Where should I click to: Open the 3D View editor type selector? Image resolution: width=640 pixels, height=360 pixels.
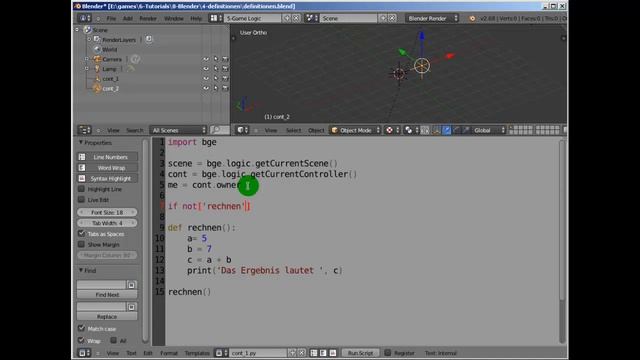(x=243, y=130)
